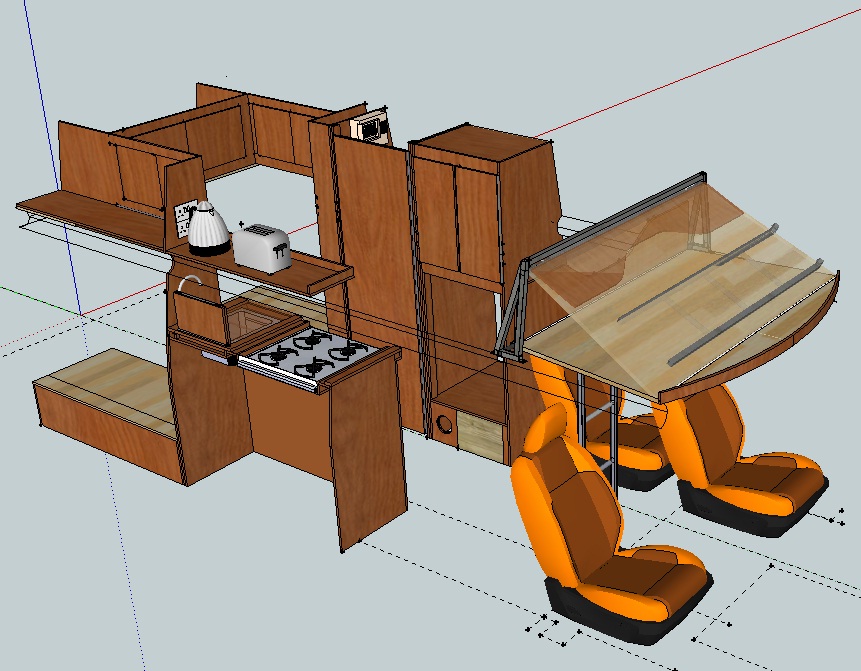This screenshot has height=671, width=861.
Task: Click the white toaster on the shelf
Action: coord(261,247)
